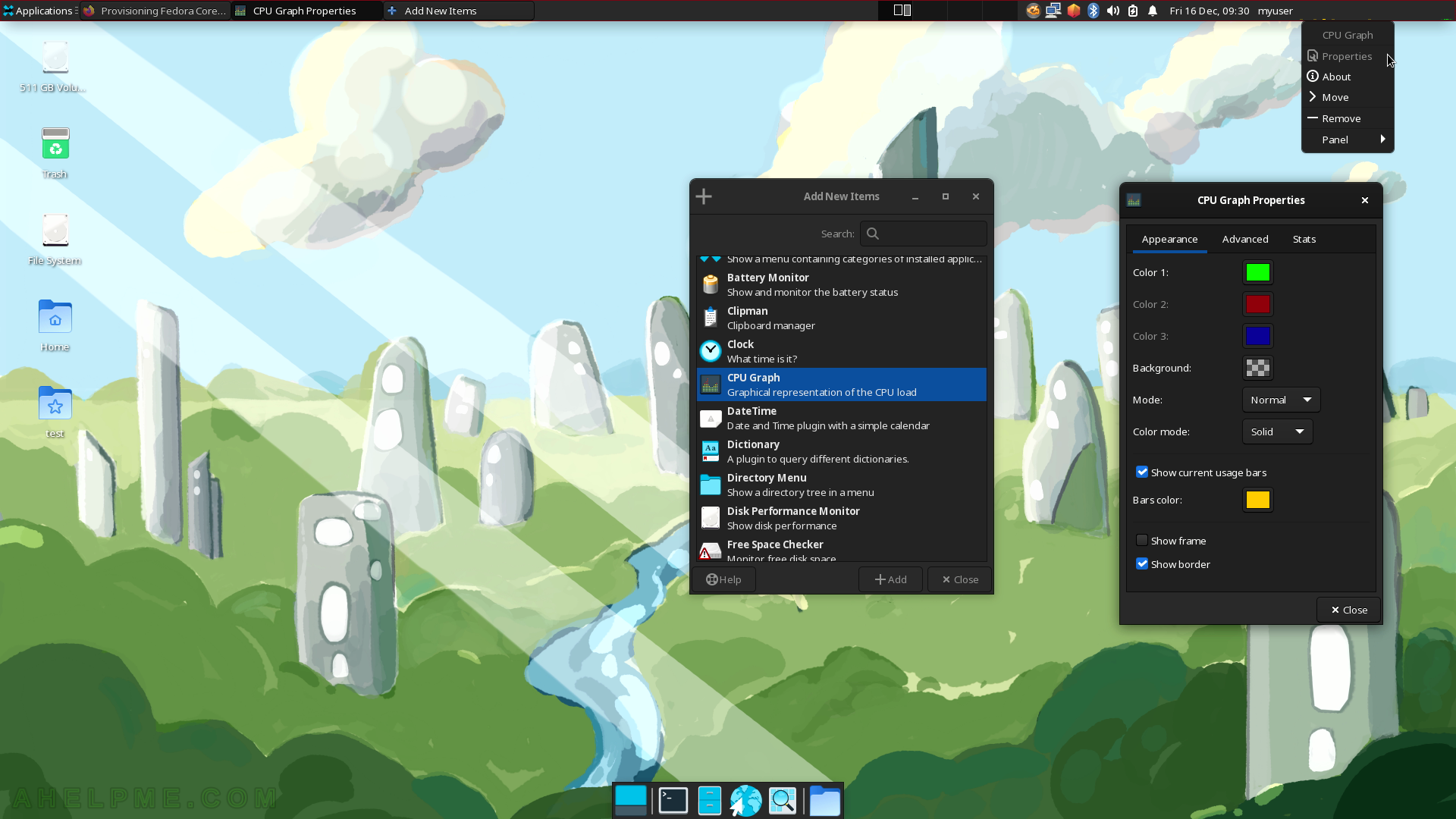This screenshot has height=819, width=1456.
Task: Choose Remove in the CPU Graph context menu
Action: point(1348,118)
